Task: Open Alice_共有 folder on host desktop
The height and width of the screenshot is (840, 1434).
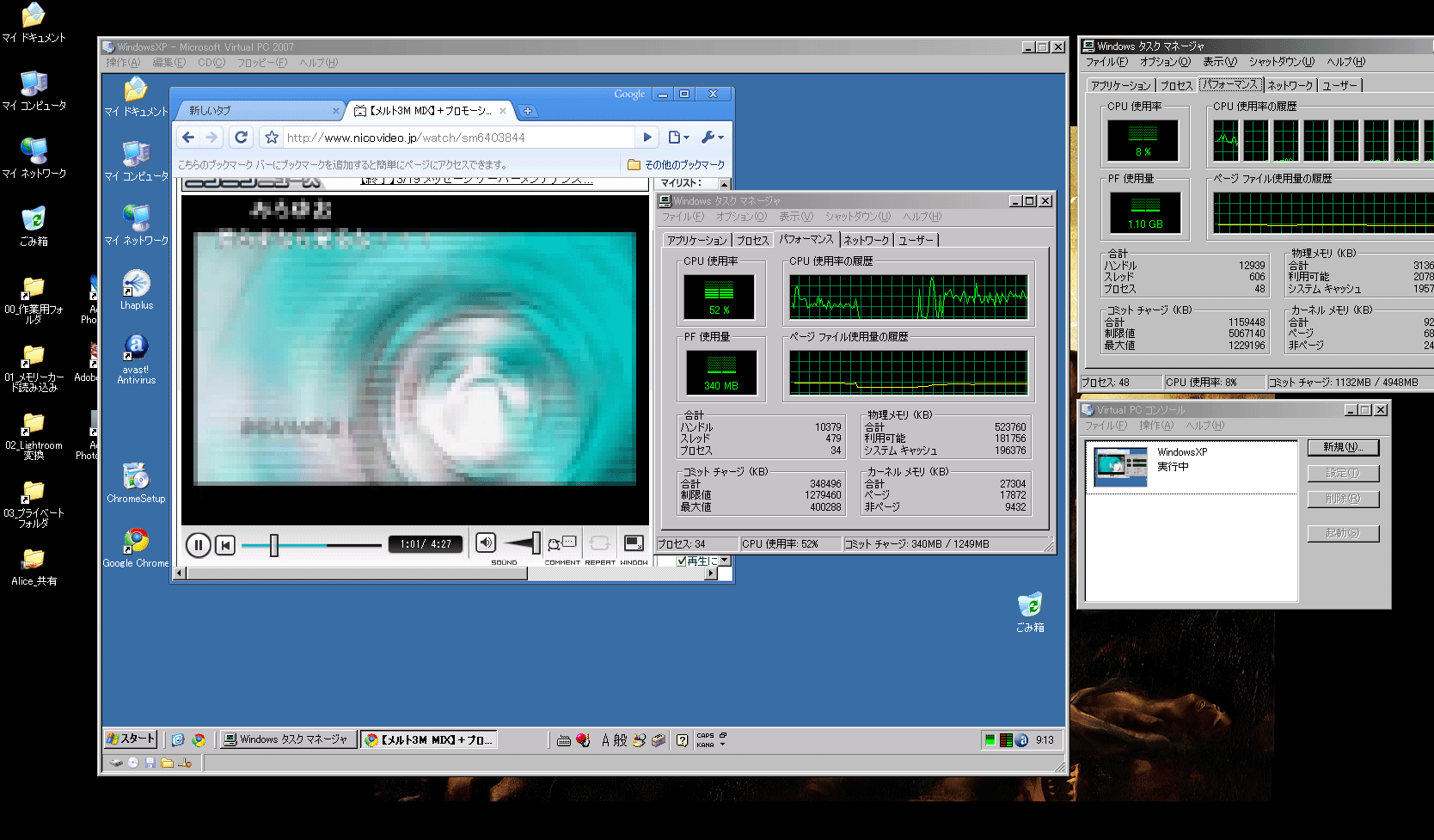Action: (34, 567)
